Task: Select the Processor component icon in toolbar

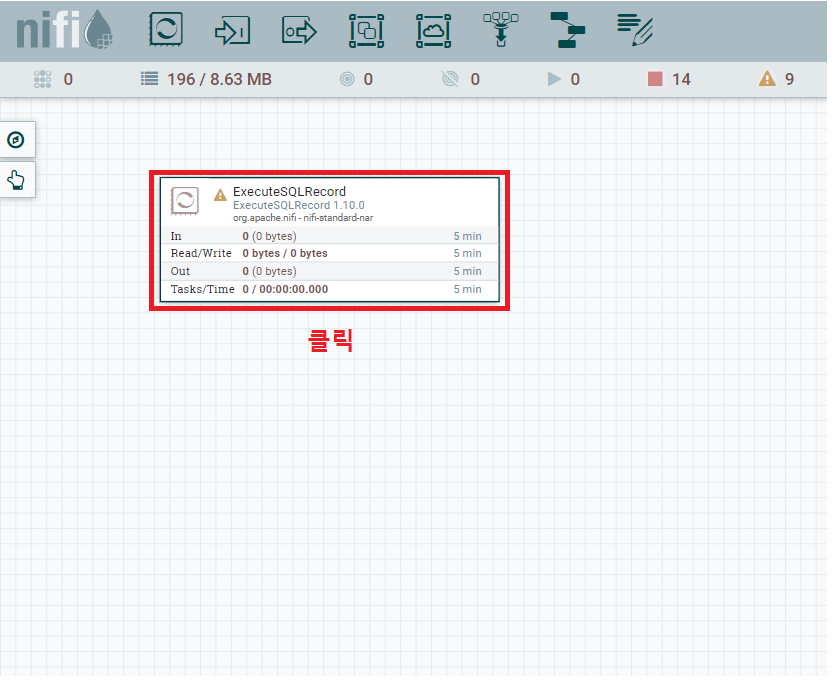Action: point(166,29)
